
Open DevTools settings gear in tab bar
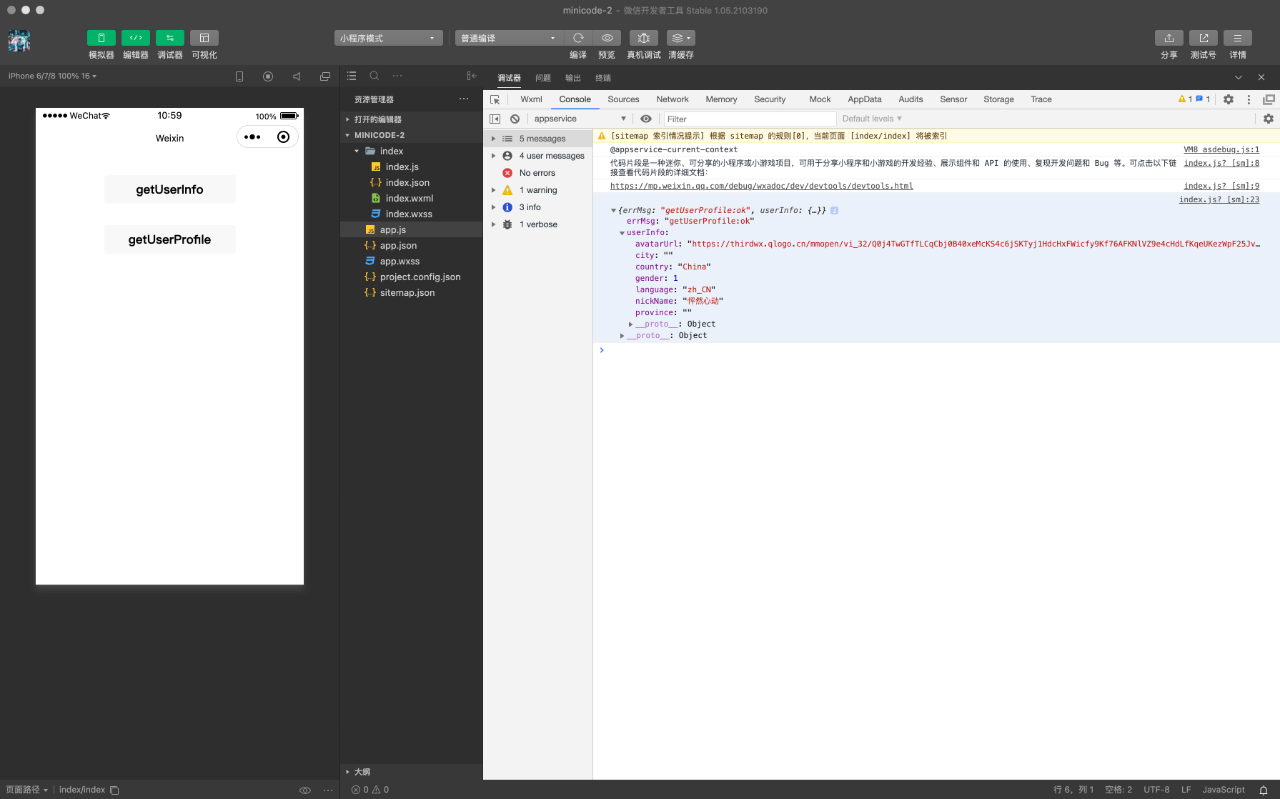1229,99
